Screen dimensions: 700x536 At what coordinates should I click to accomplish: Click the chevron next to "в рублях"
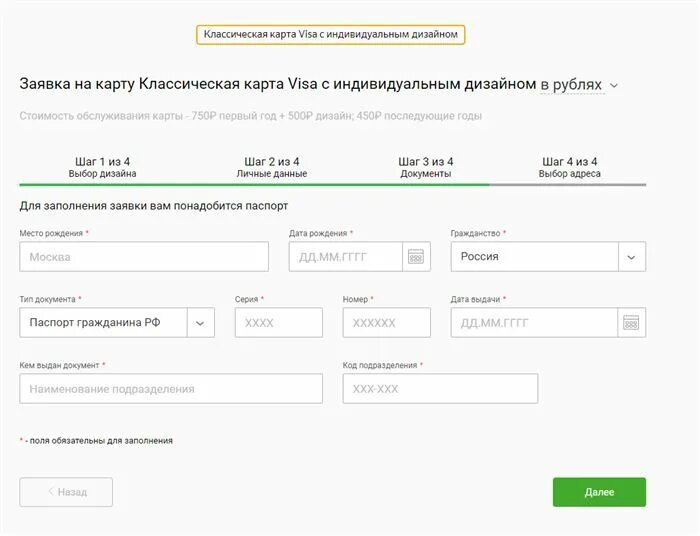[614, 85]
